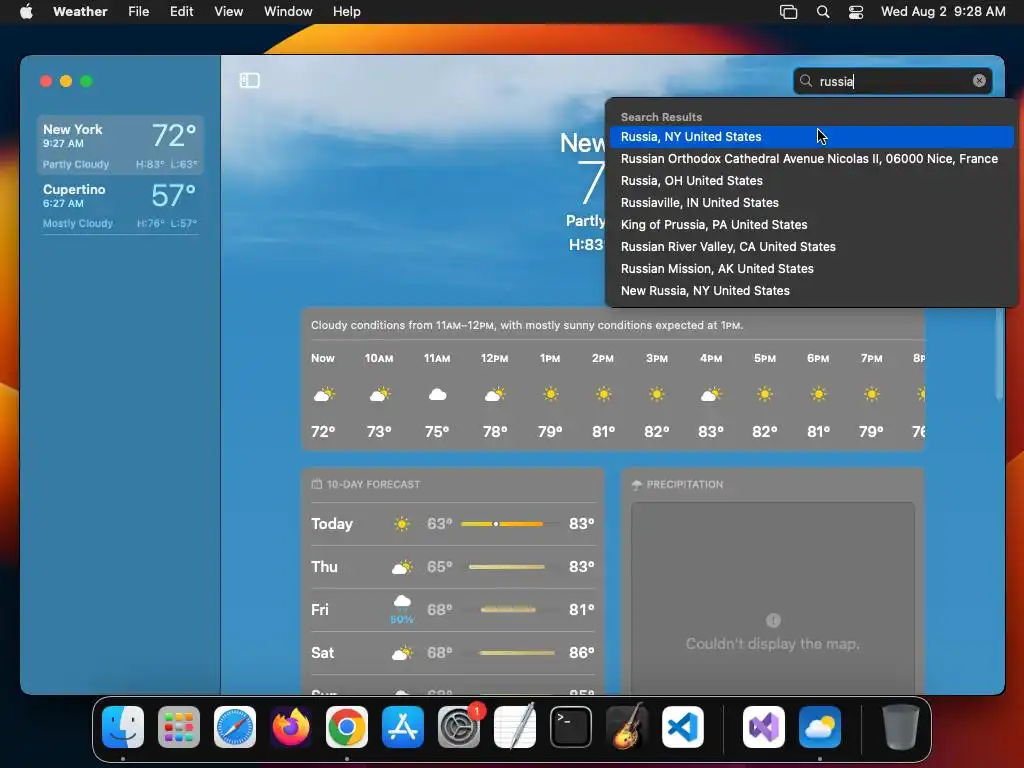
Task: Click the Now partly cloudy hourly icon
Action: pos(324,394)
